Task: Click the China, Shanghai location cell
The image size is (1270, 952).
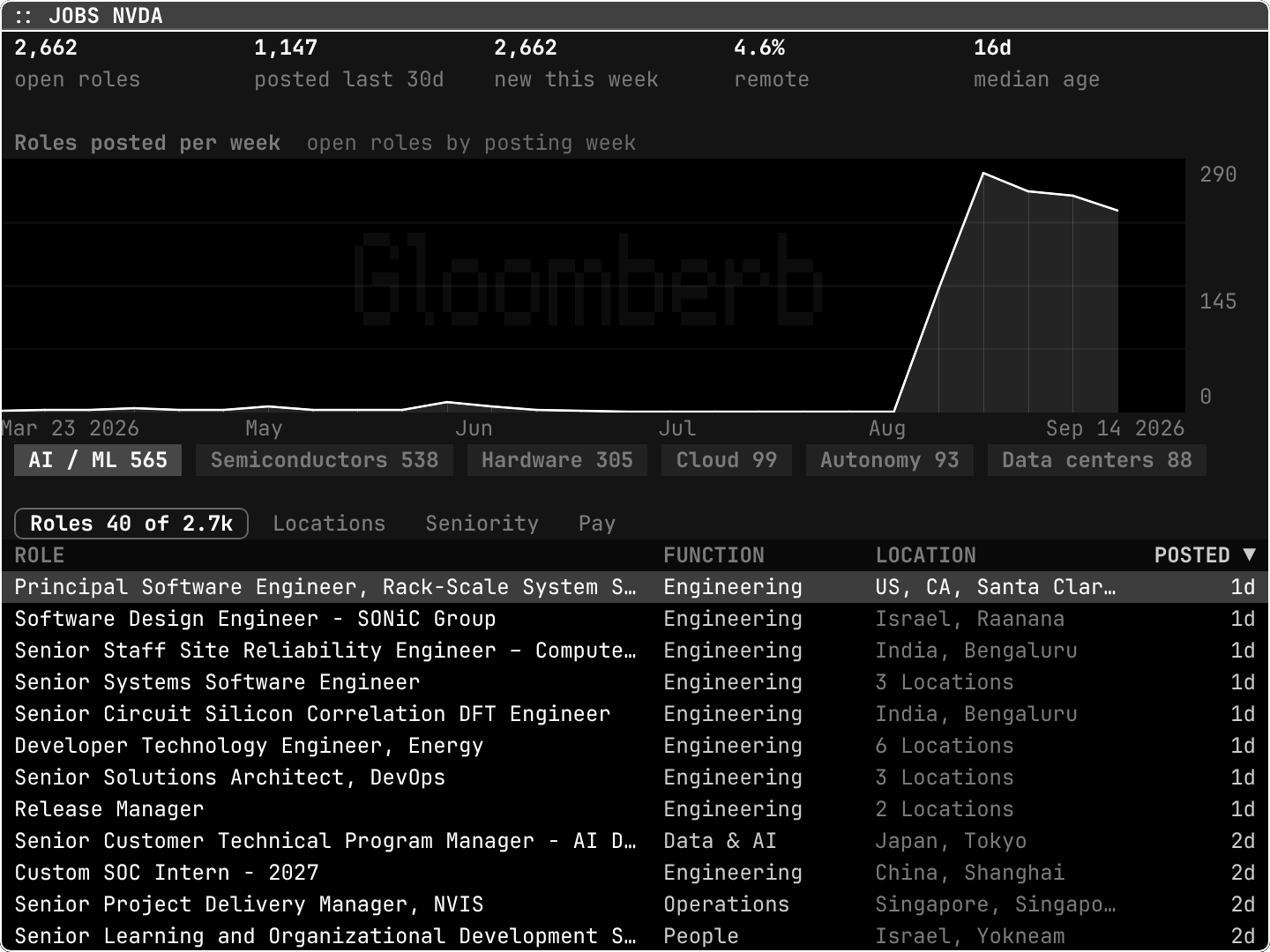Action: tap(970, 873)
